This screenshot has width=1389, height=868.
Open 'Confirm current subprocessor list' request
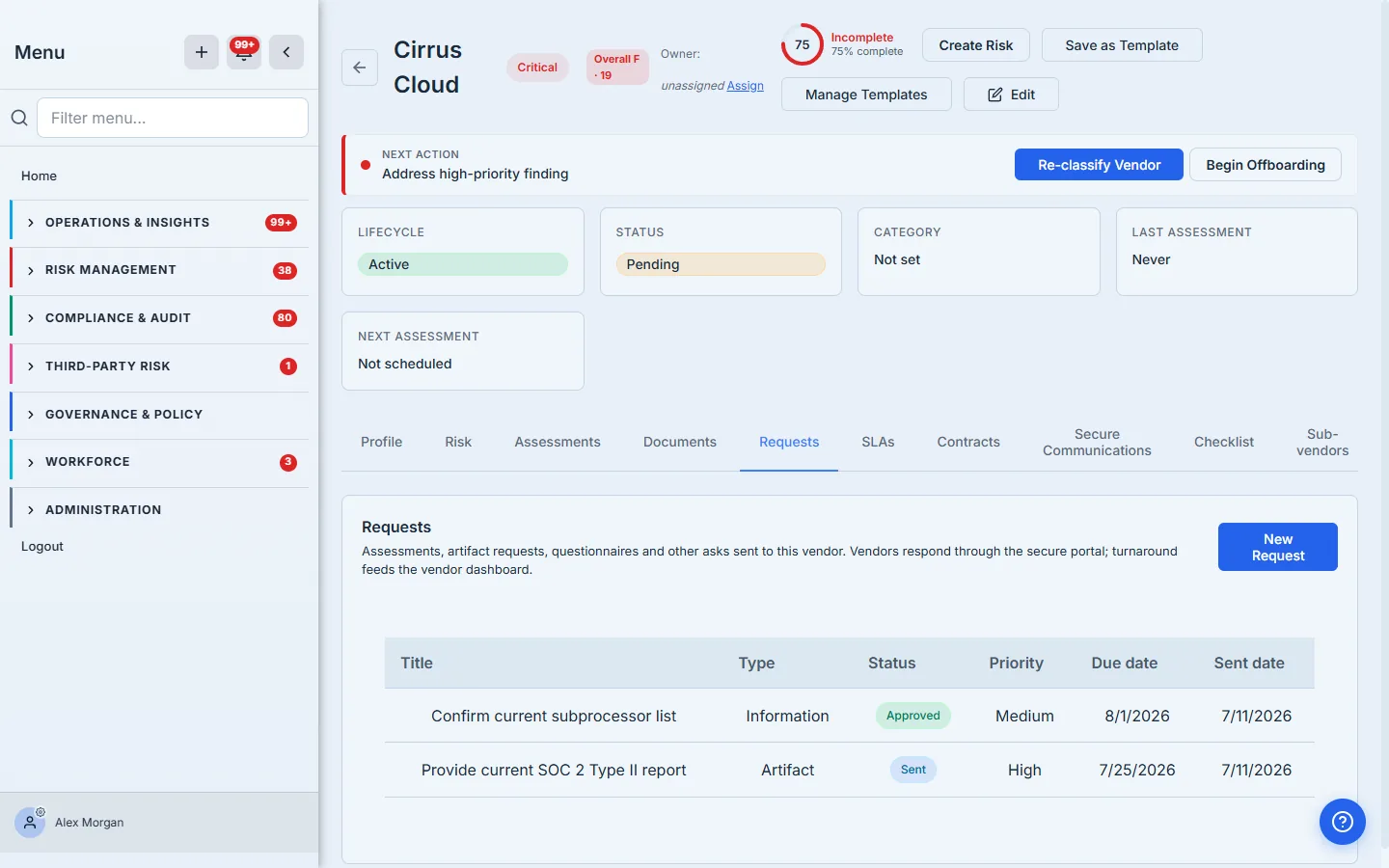point(554,716)
